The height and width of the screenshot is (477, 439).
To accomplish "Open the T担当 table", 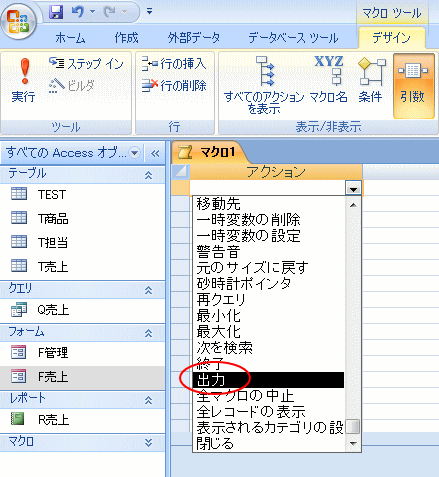I will (83, 243).
